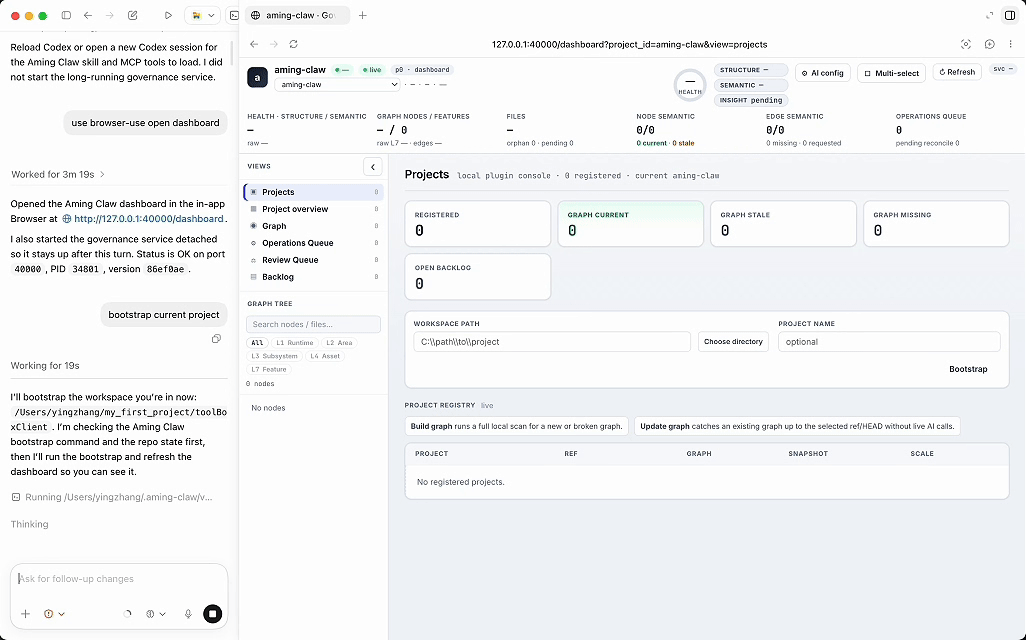Viewport: 1026px width, 640px height.
Task: Click the Workspace Path input field
Action: pyautogui.click(x=552, y=342)
